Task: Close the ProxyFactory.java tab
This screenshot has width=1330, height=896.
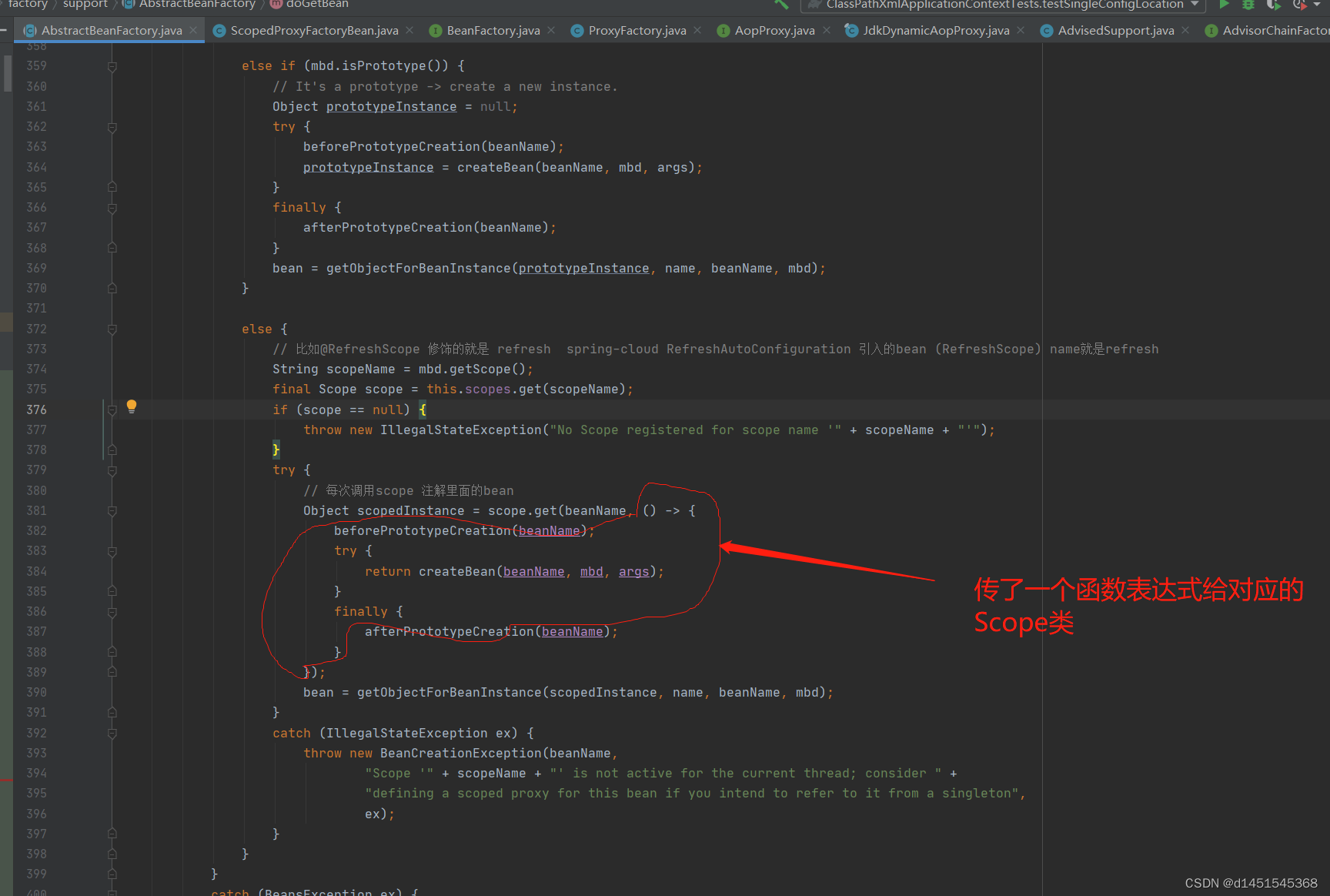Action: point(697,31)
